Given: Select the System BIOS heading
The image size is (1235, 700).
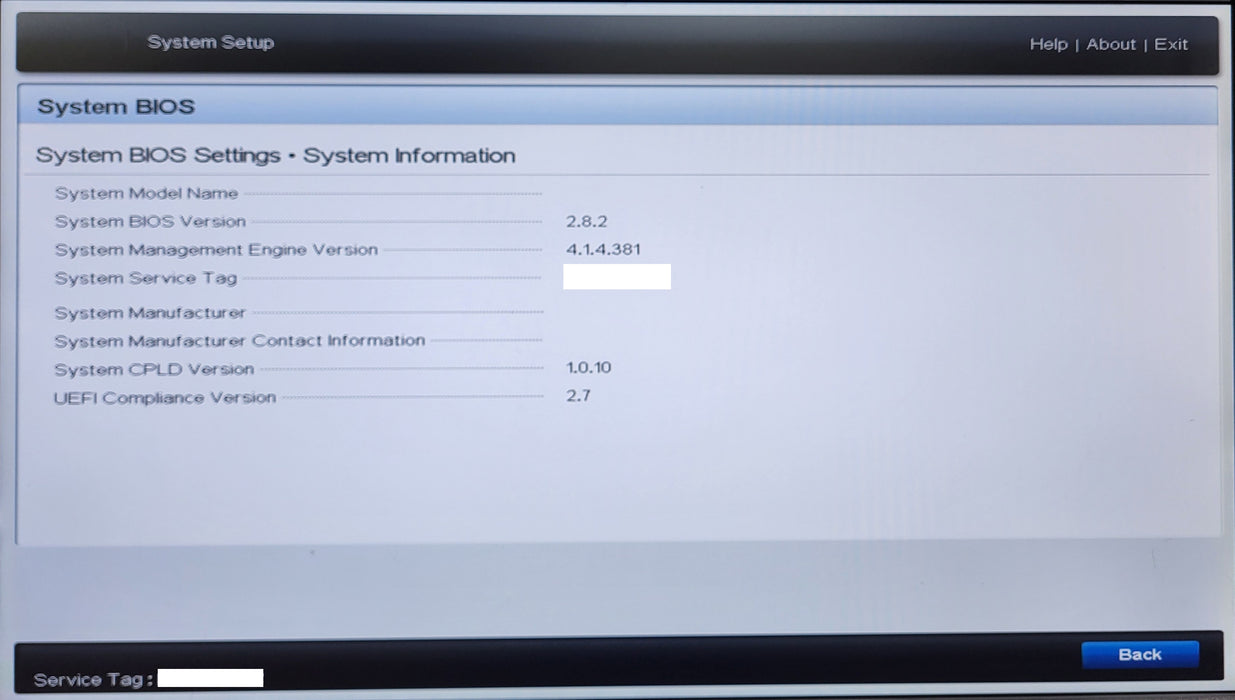Looking at the screenshot, I should (116, 107).
